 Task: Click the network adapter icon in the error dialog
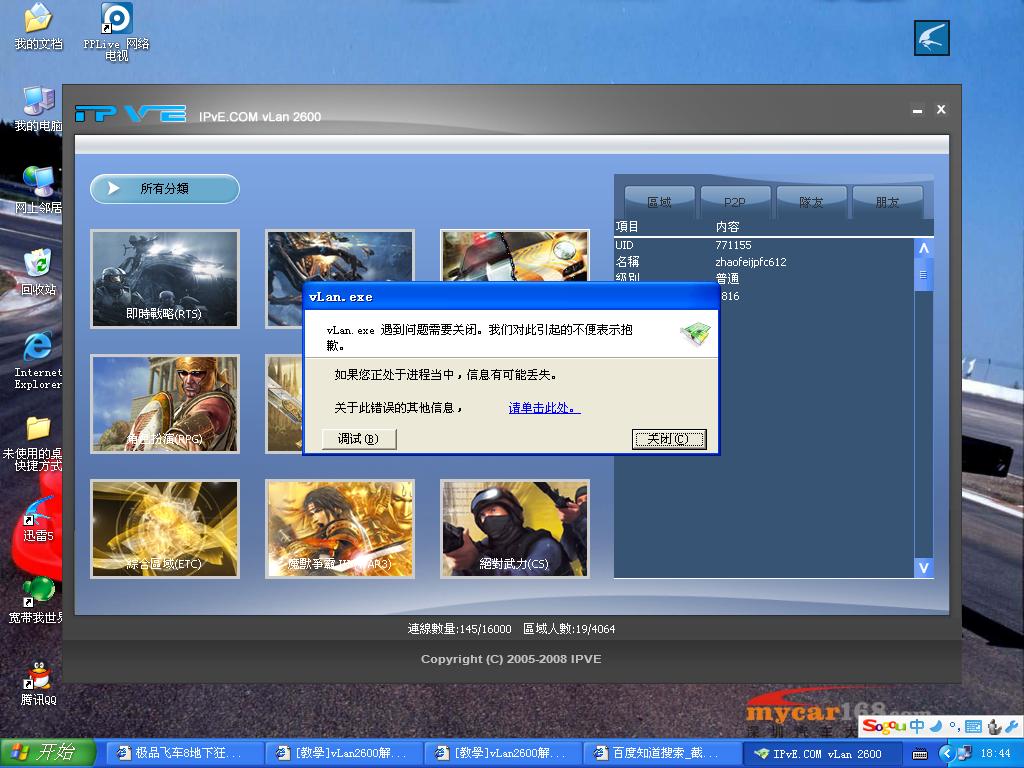click(696, 336)
